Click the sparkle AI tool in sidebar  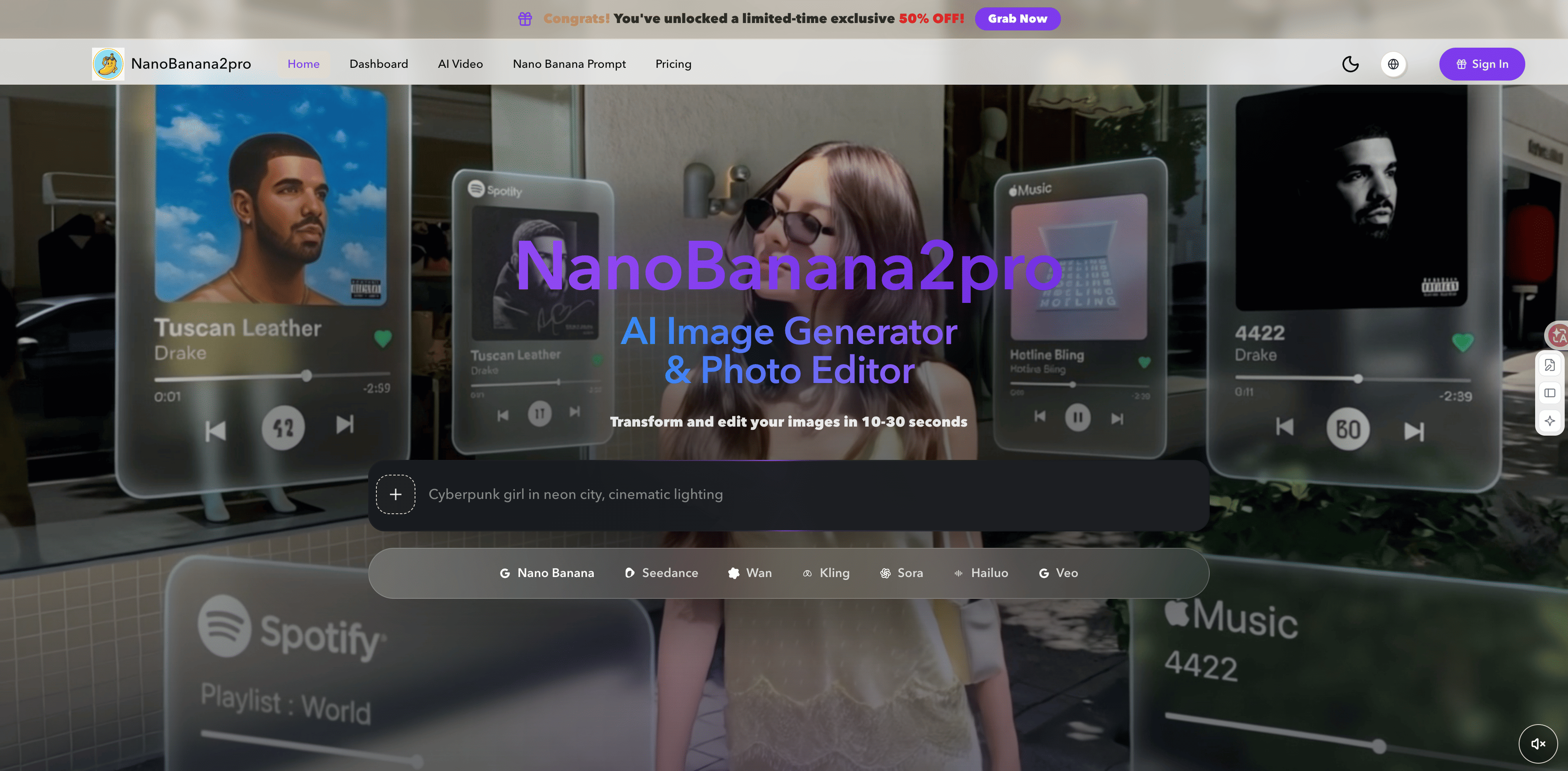click(x=1550, y=420)
